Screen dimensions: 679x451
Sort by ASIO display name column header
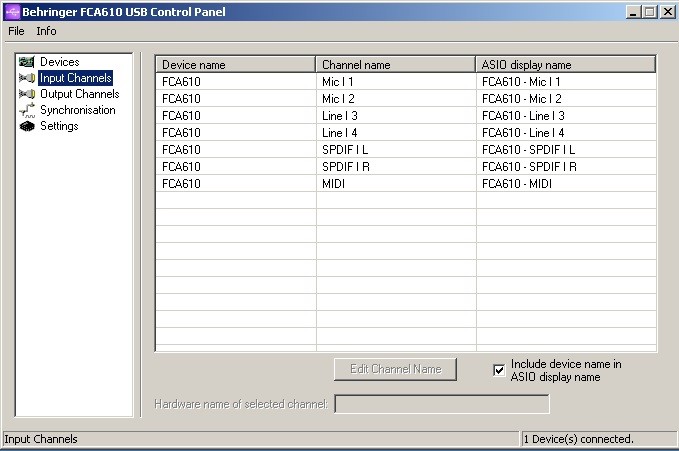[x=566, y=65]
